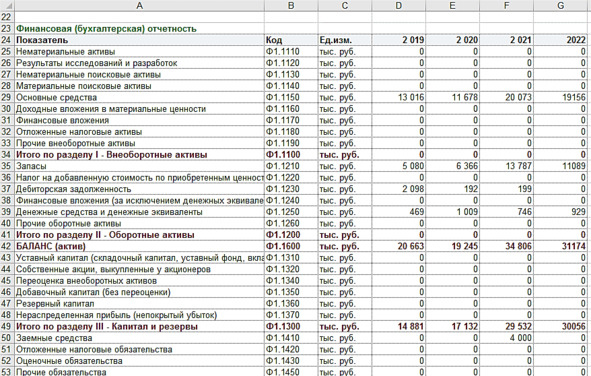The image size is (591, 376).
Task: Select cash value '929' for 2022
Action: tap(560, 212)
